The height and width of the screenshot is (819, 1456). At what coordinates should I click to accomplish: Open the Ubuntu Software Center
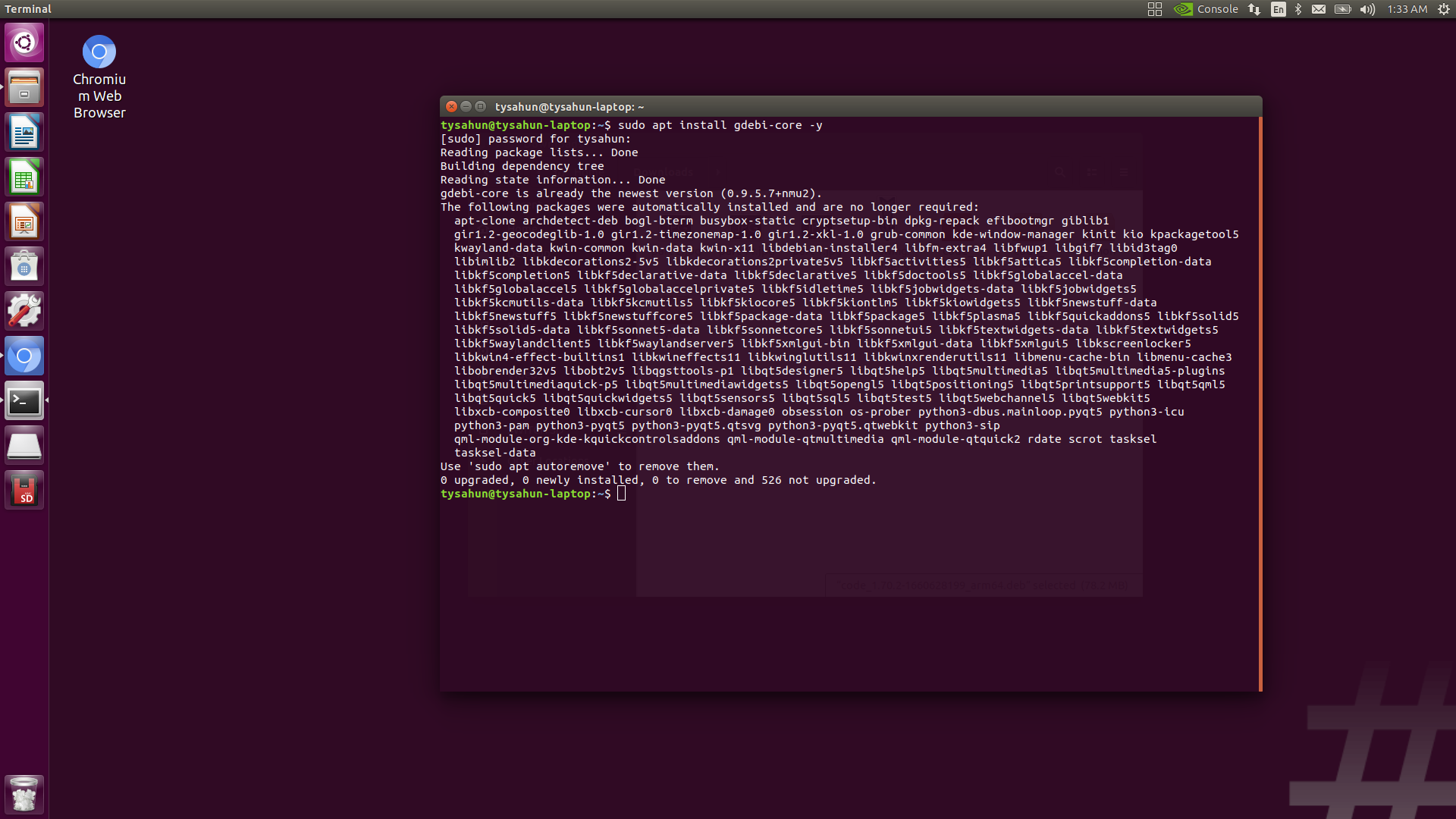[x=24, y=265]
